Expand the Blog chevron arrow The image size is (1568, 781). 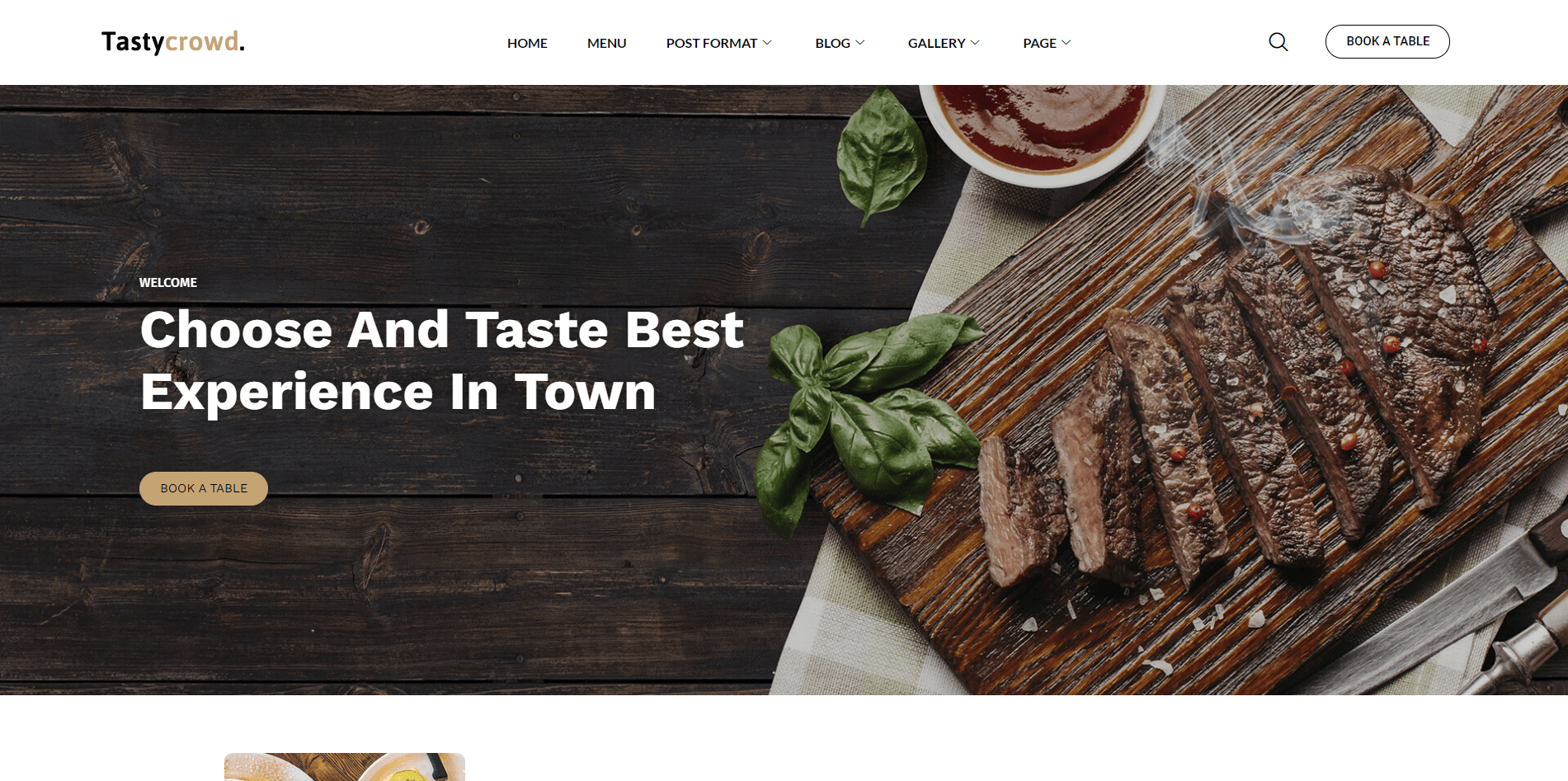pyautogui.click(x=860, y=43)
